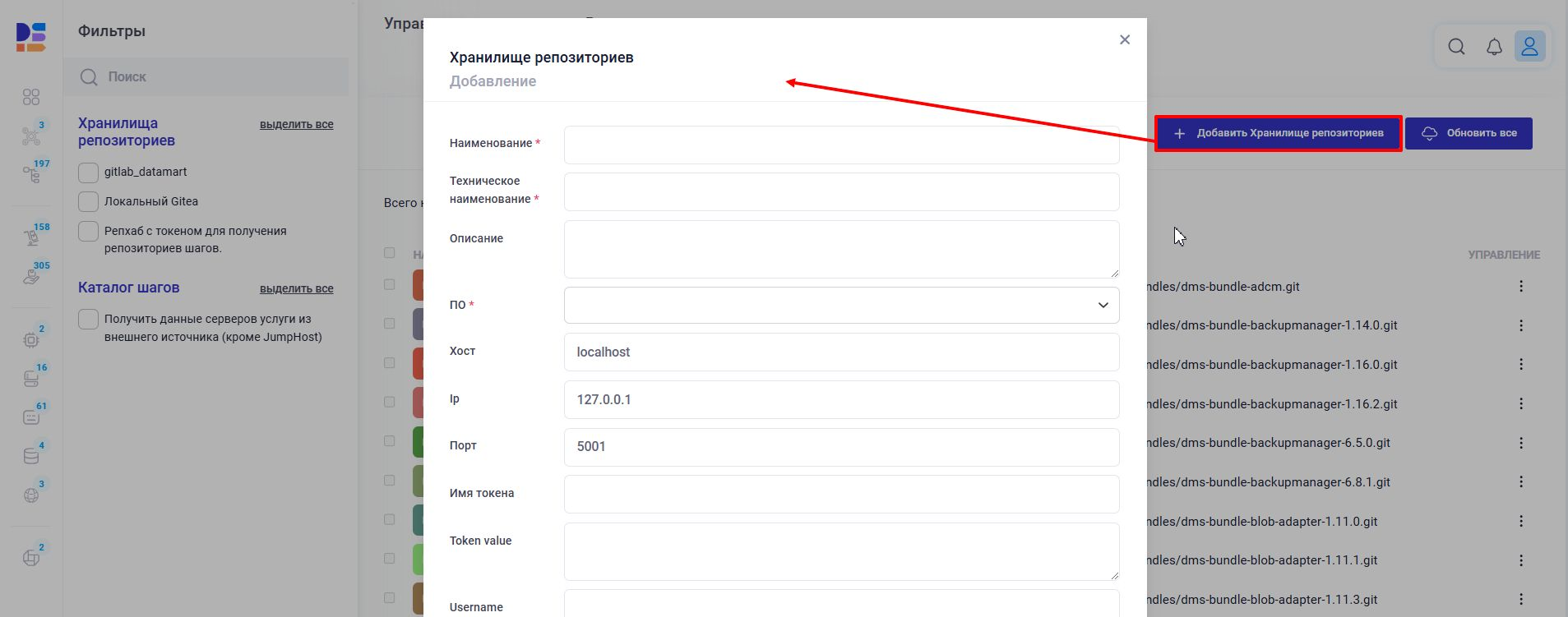Image resolution: width=1568 pixels, height=617 pixels.
Task: Click выделить все next to Хранилища репозиториев
Action: click(x=296, y=125)
